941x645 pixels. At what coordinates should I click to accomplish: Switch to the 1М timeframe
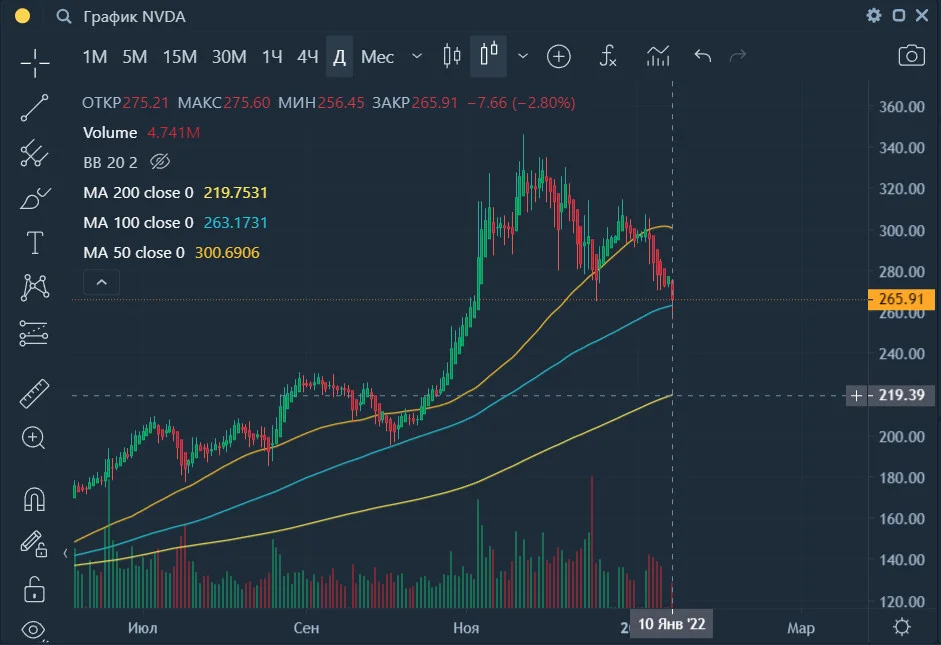pyautogui.click(x=95, y=57)
